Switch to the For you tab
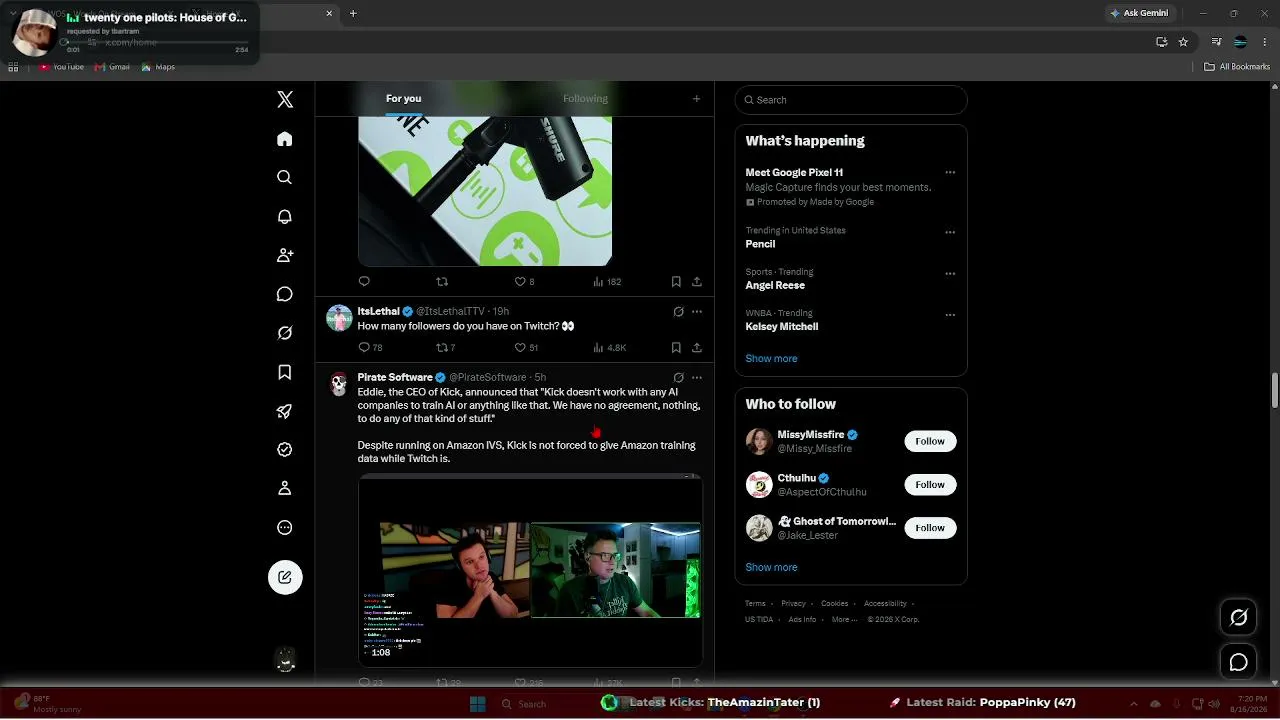This screenshot has width=1280, height=720. 403,99
